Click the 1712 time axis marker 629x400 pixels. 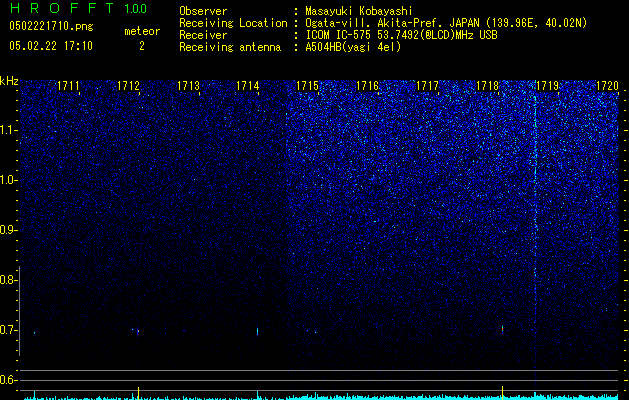128,86
